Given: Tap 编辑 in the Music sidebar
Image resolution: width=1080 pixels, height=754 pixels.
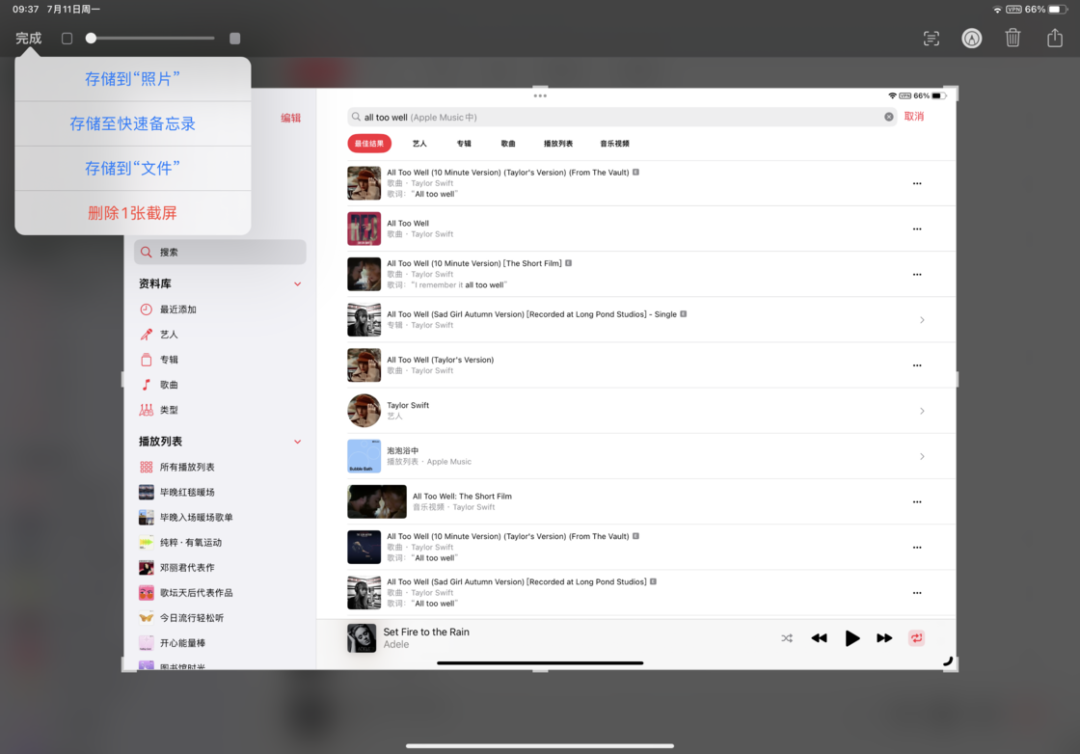Looking at the screenshot, I should coord(291,118).
